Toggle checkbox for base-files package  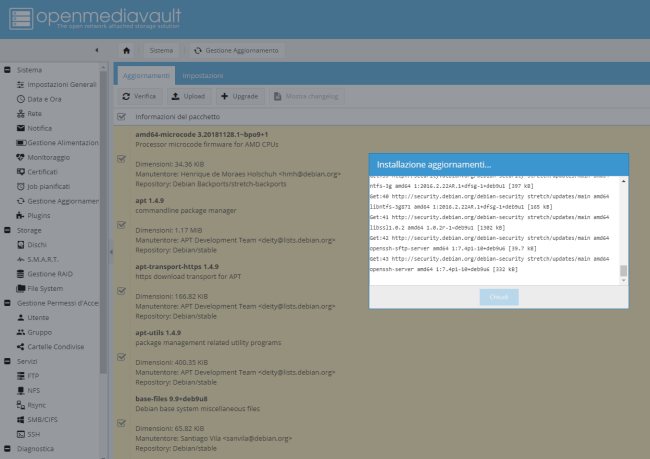tap(121, 423)
